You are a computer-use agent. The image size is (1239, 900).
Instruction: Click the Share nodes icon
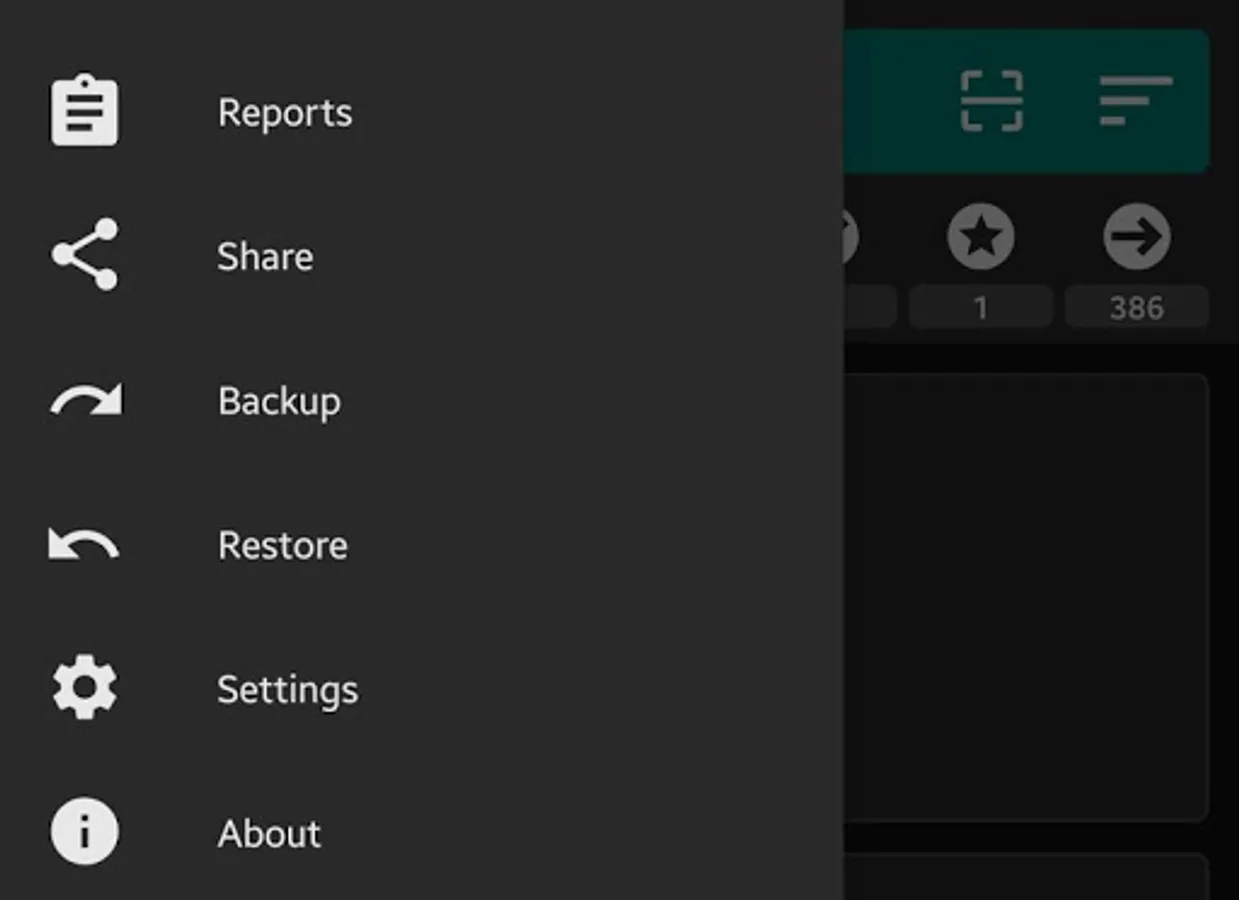tap(85, 255)
